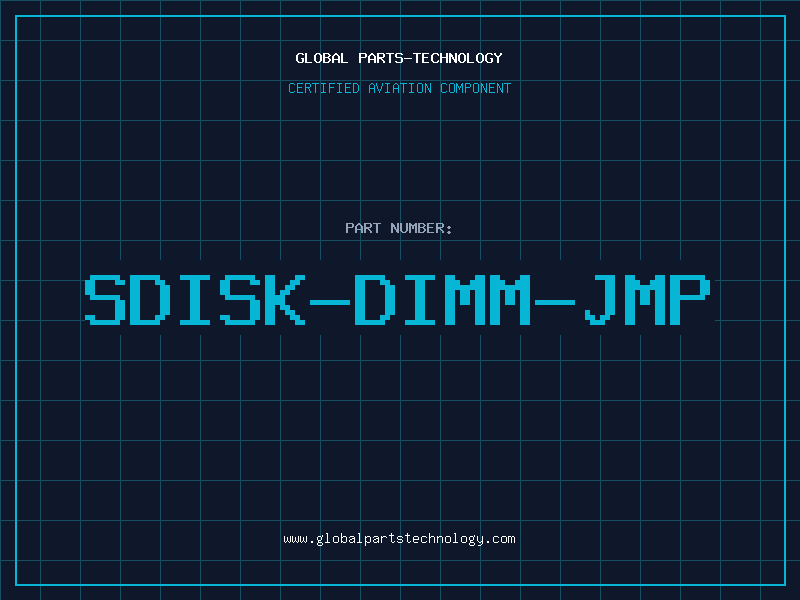Select the word PART in the label
This screenshot has height=600, width=800.
tap(363, 228)
